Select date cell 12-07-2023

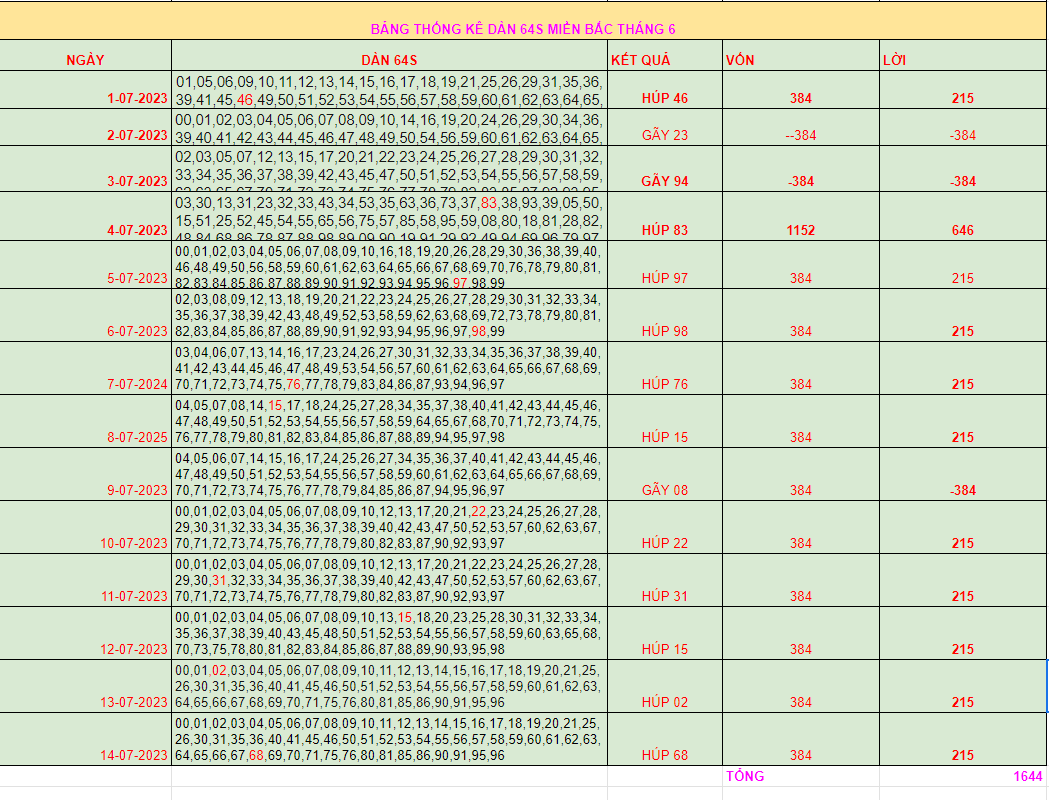tap(86, 633)
